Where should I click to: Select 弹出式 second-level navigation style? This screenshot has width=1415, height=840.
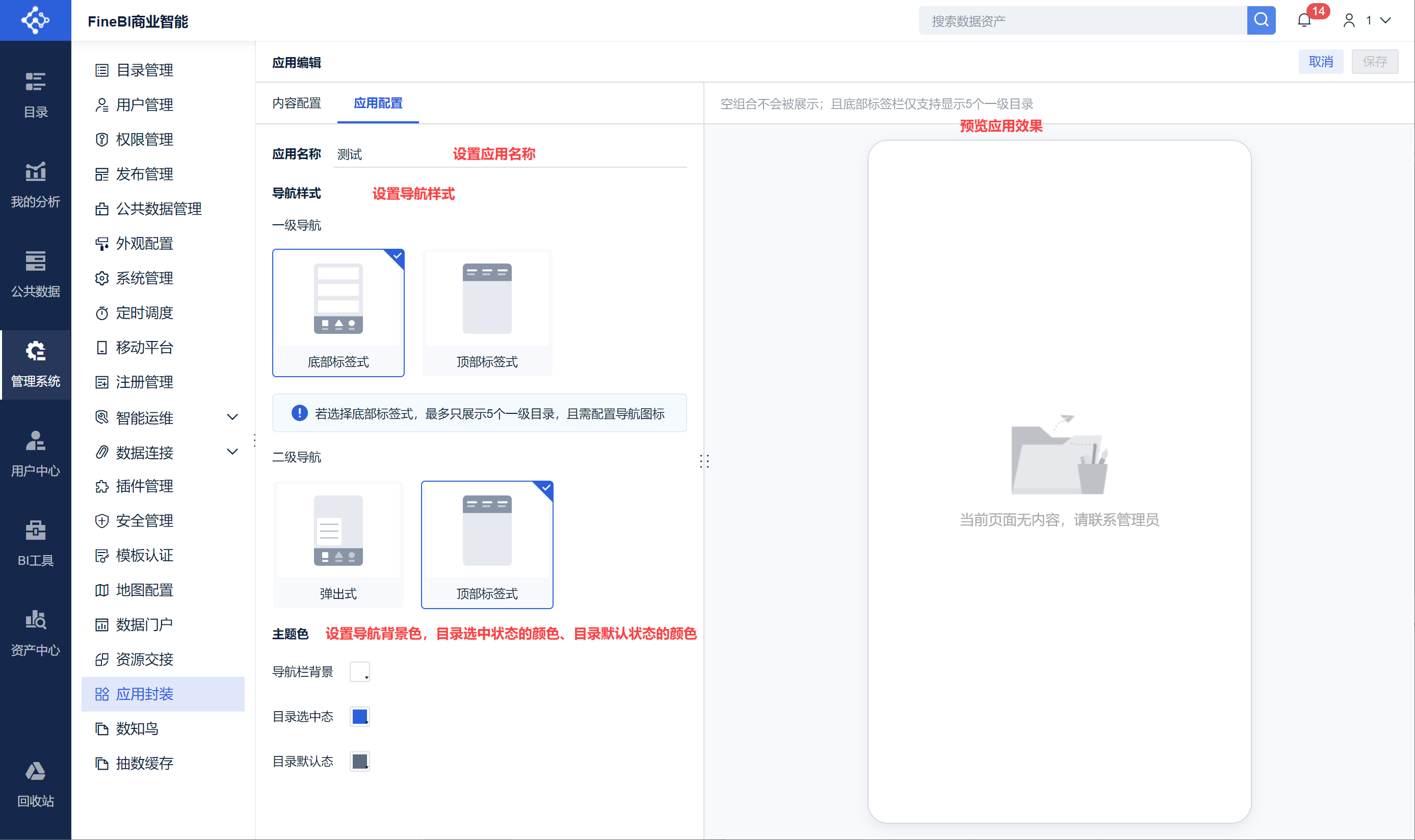tap(338, 544)
